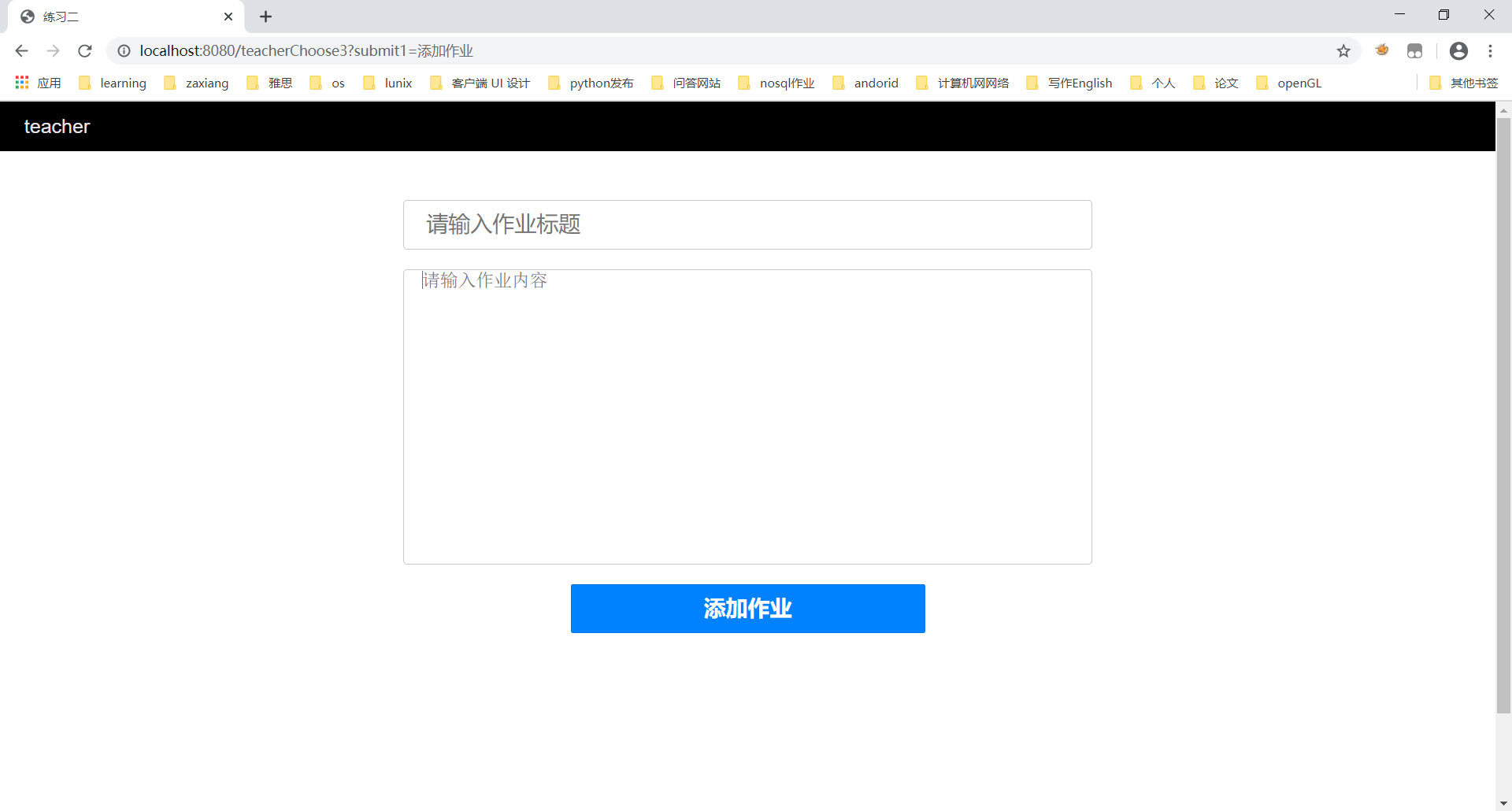Click the down arrow on the scrollbar
The width and height of the screenshot is (1512, 811).
(x=1504, y=802)
